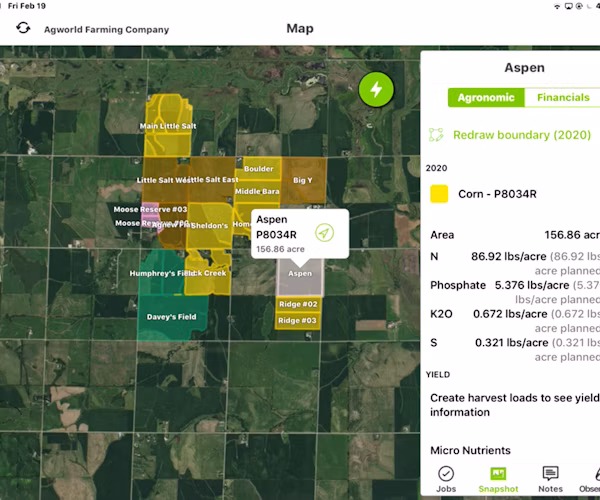This screenshot has height=500, width=600.
Task: Tap the Redraw boundary polygon icon
Action: (x=436, y=135)
